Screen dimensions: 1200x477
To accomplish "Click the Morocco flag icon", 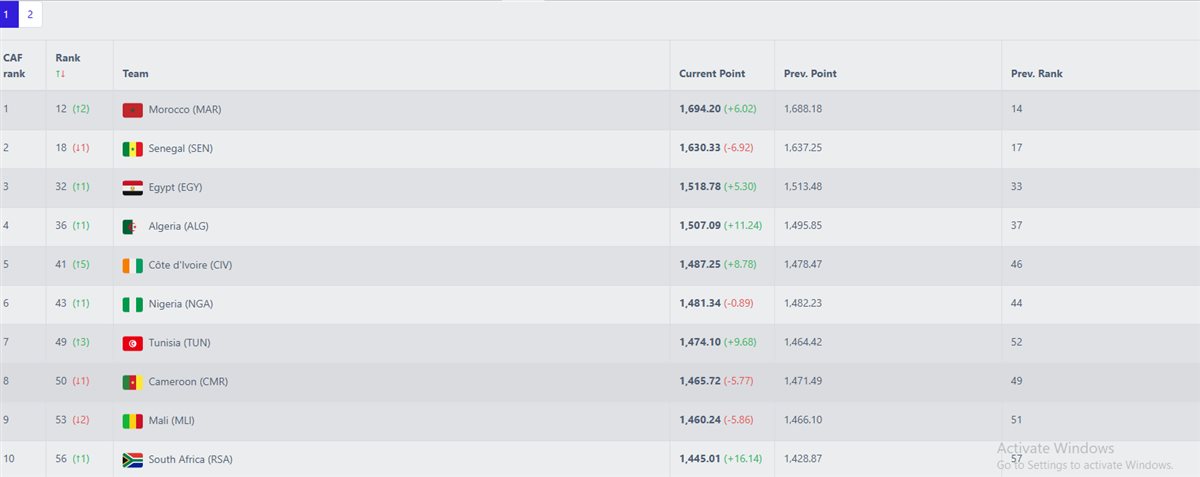I will [132, 110].
